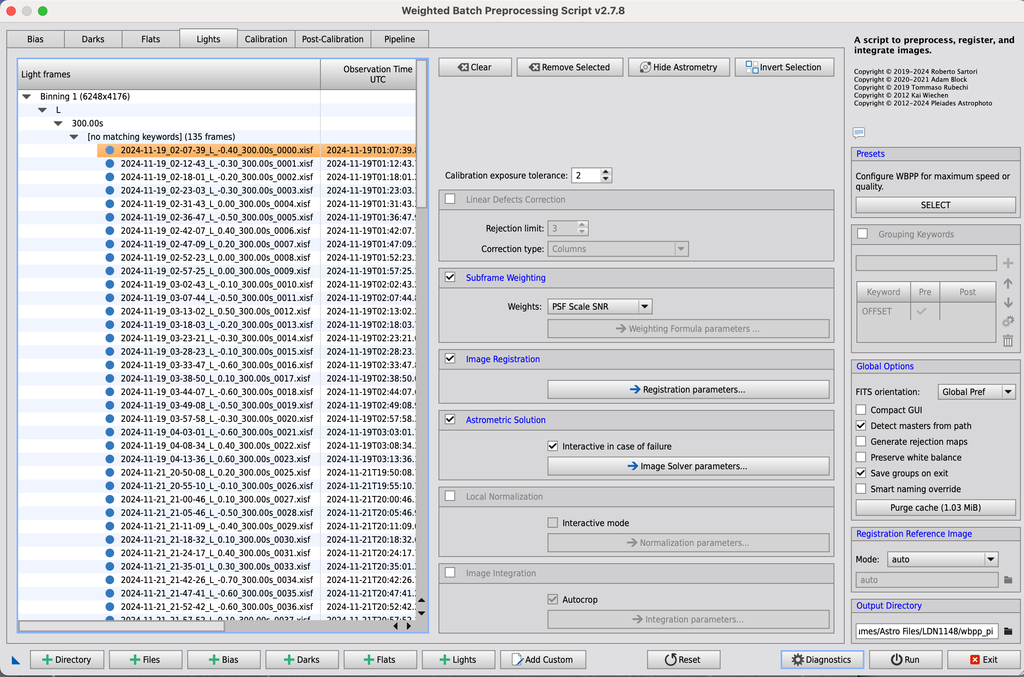
Task: Exit the script
Action: [x=984, y=659]
